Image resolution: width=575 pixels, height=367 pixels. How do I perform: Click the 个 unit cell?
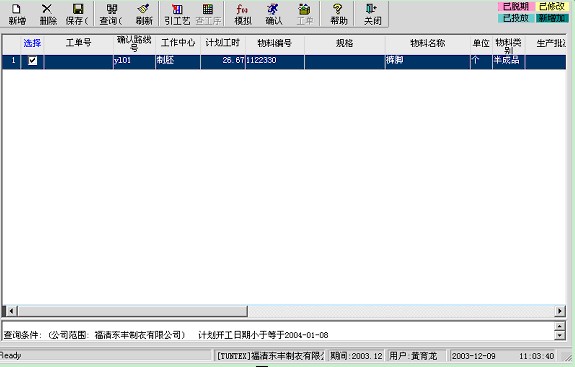tap(481, 61)
